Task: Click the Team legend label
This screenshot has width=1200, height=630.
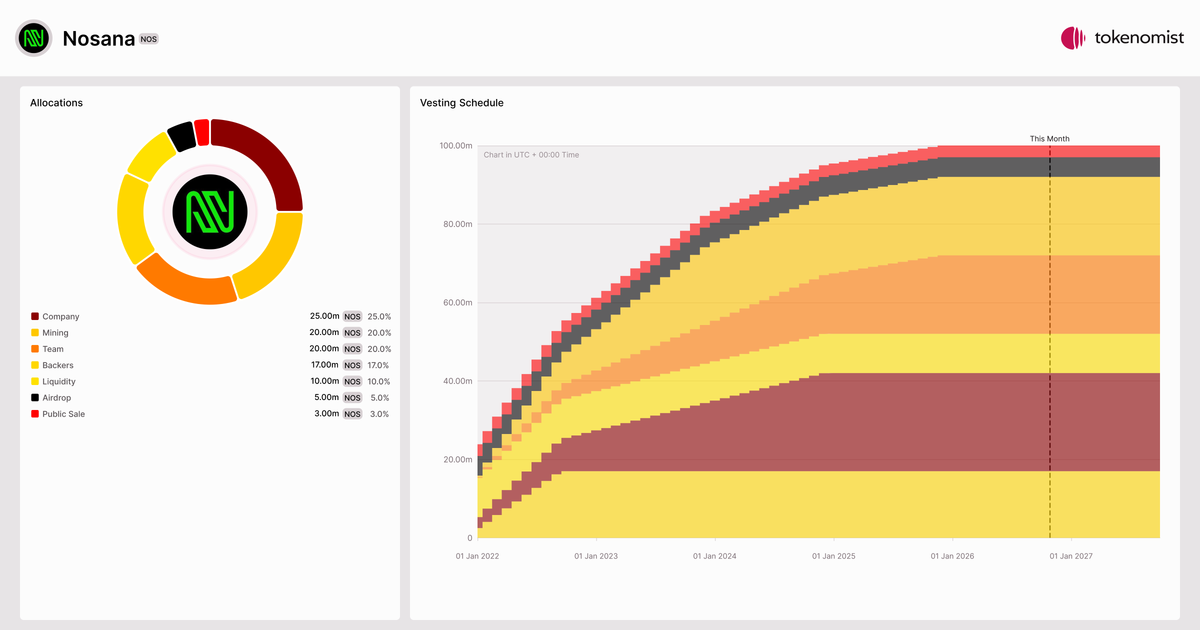Action: pos(53,349)
